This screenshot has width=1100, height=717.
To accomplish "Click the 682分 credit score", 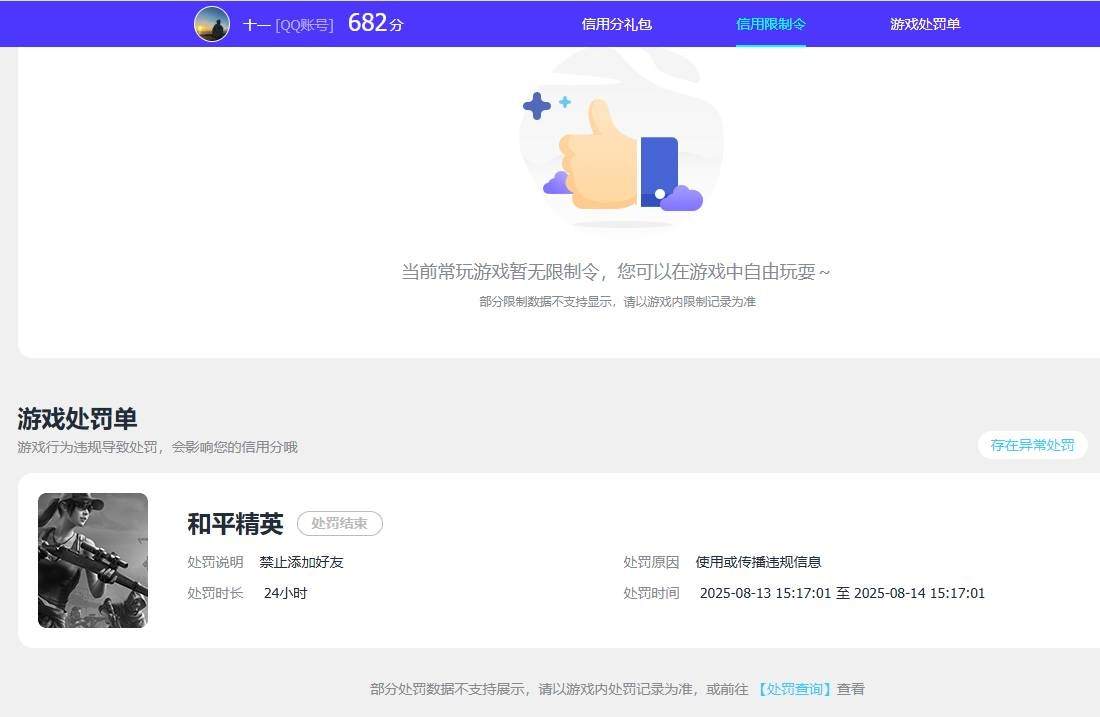I will pyautogui.click(x=375, y=23).
